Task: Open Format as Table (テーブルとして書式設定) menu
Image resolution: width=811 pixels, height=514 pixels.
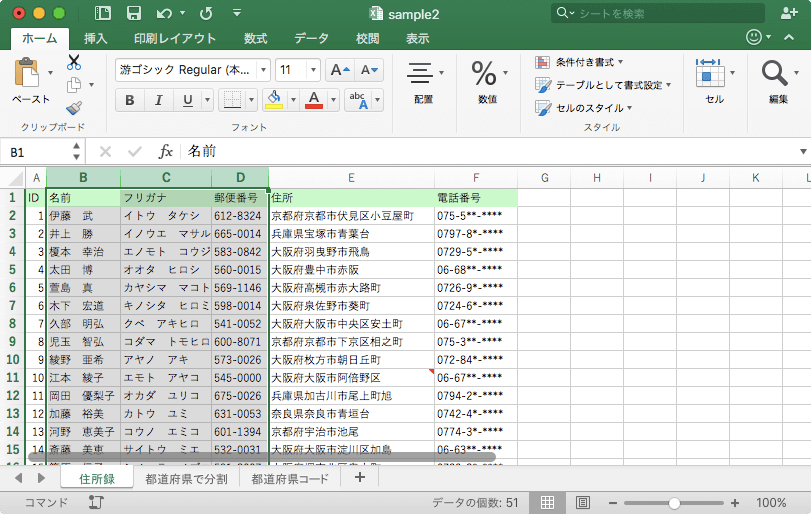Action: [603, 85]
